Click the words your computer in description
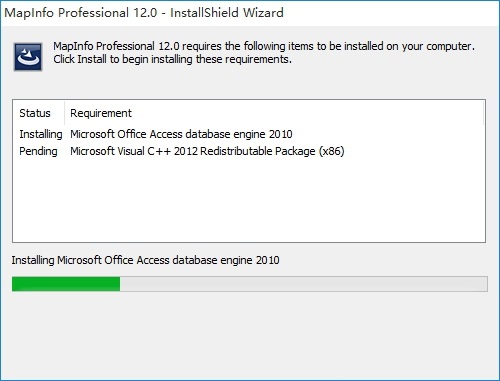 pyautogui.click(x=438, y=46)
